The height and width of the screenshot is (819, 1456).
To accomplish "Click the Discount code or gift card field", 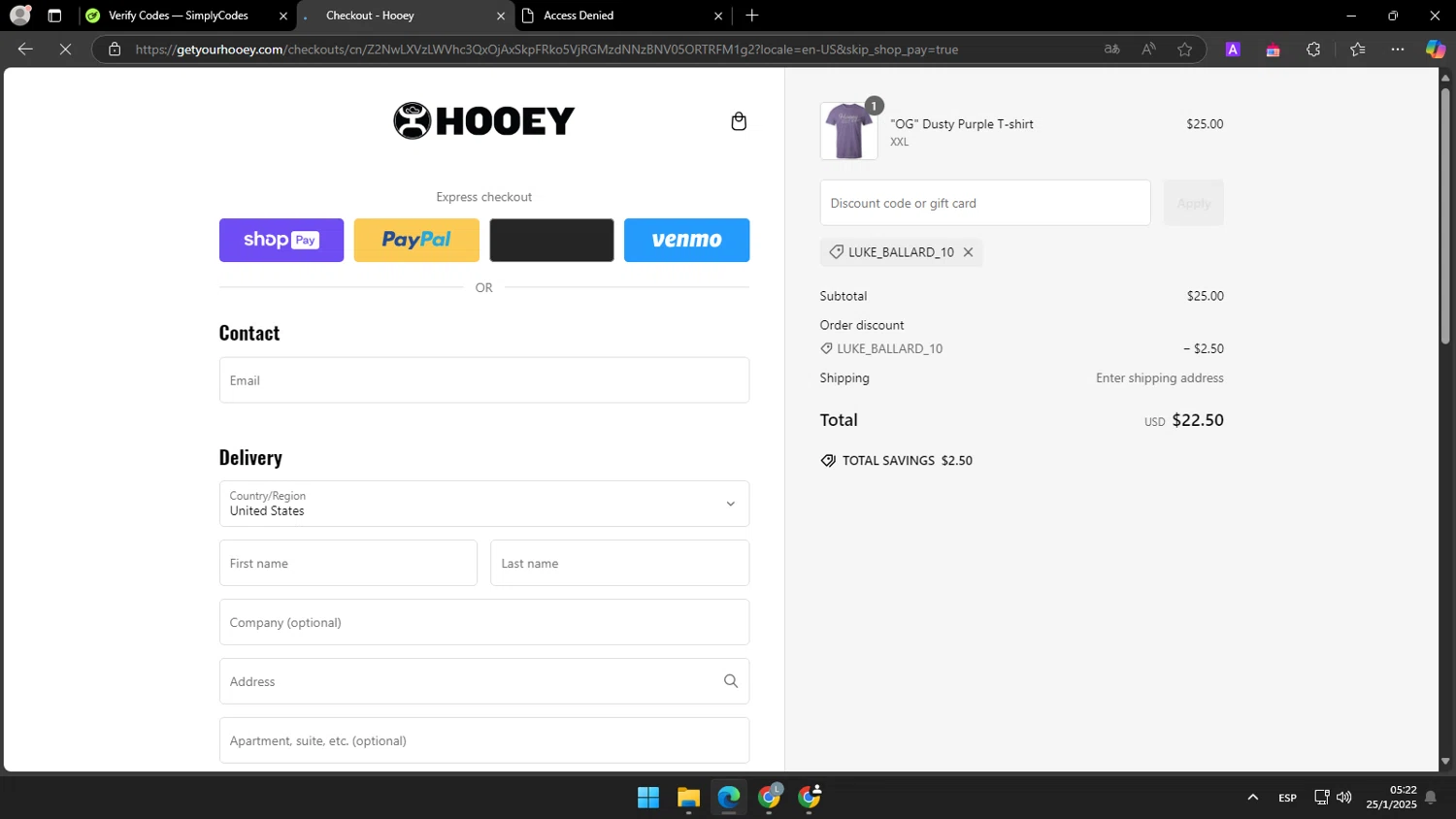I will pos(985,203).
